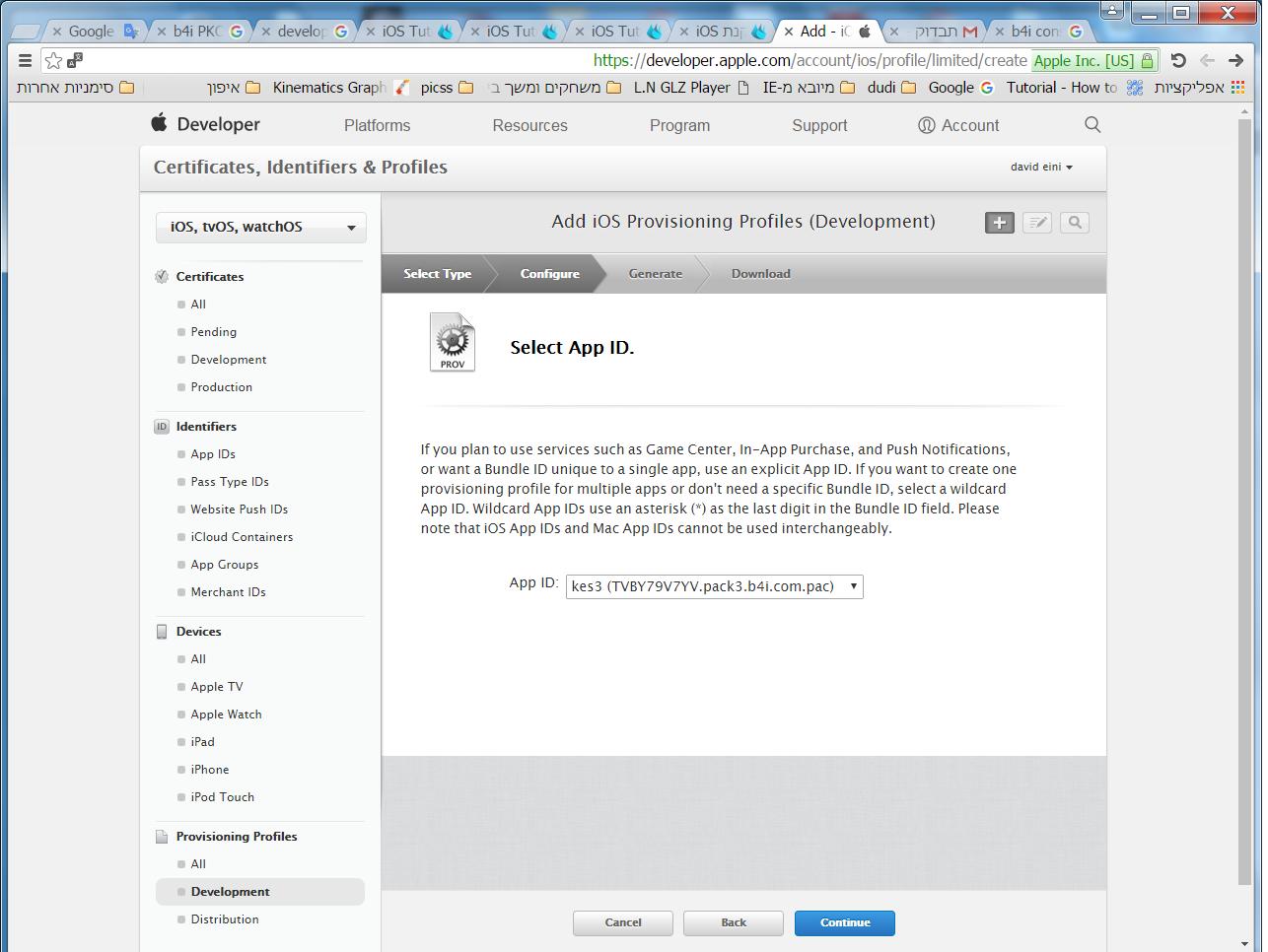Open the dudi bookmark folder

pyautogui.click(x=891, y=88)
